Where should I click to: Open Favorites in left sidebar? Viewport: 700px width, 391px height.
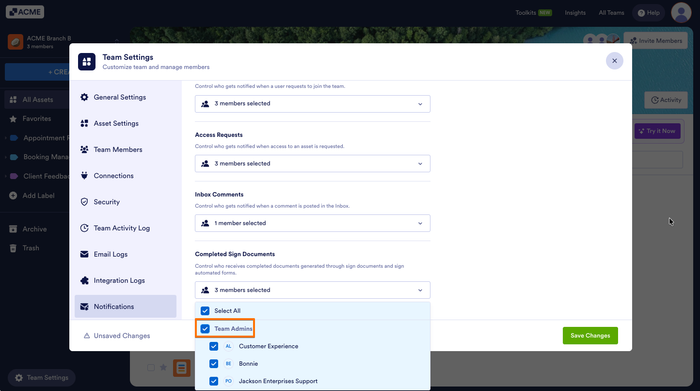tap(37, 119)
